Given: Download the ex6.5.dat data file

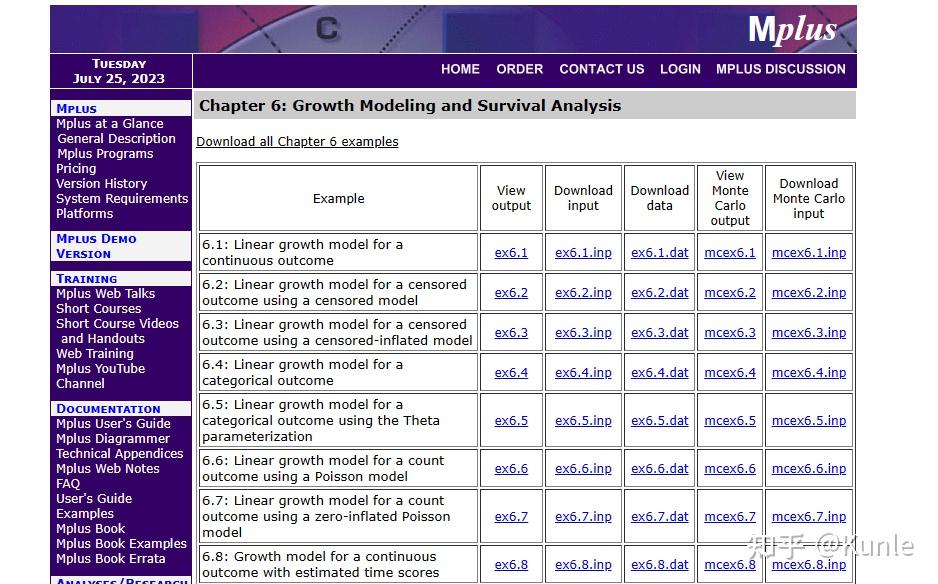Looking at the screenshot, I should pos(659,420).
